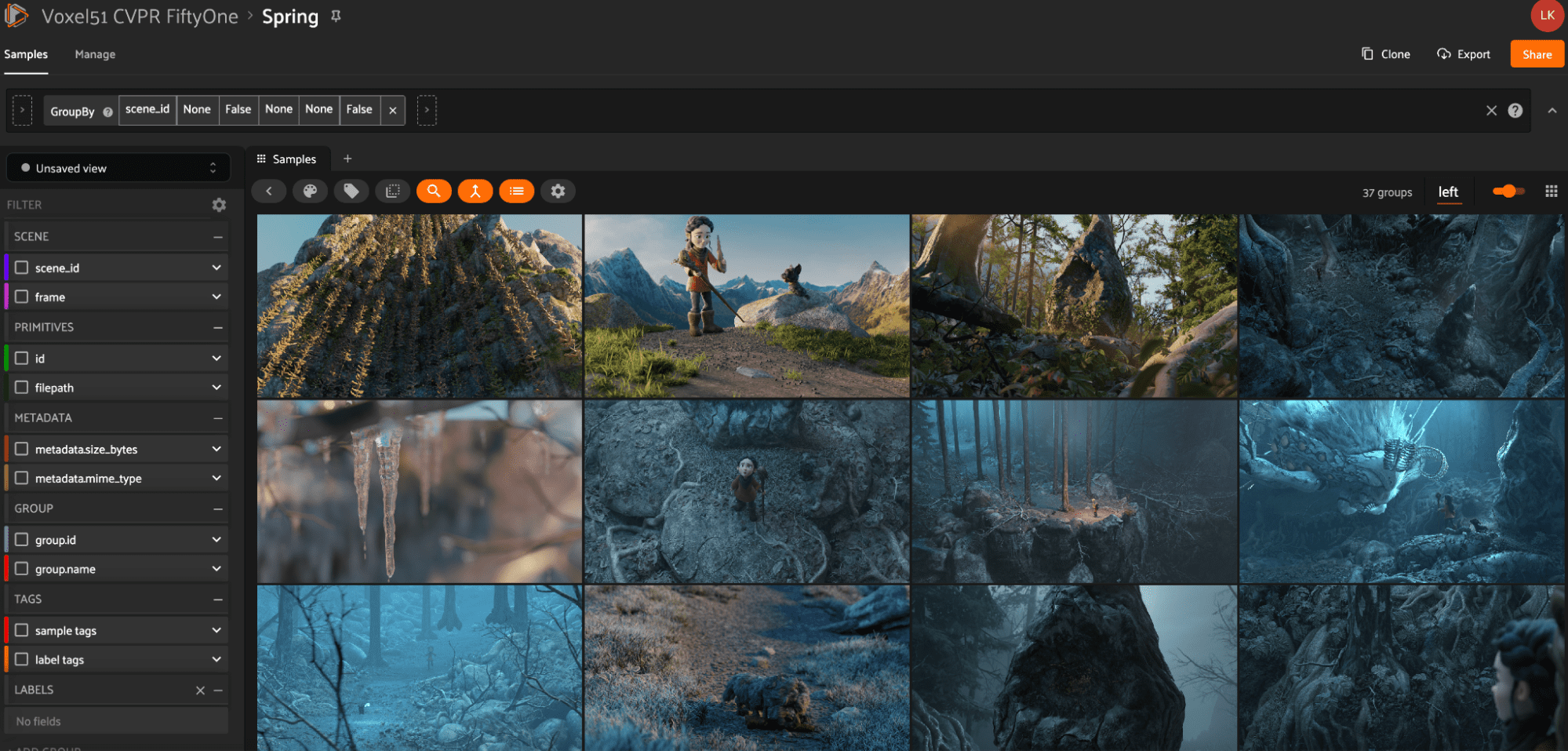
Task: Expand the group.name dropdown arrow
Action: point(216,569)
